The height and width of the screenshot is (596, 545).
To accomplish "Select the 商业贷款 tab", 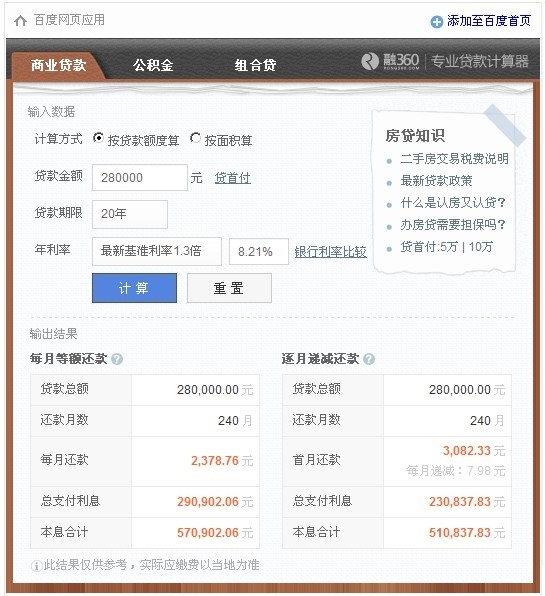I will 59,65.
